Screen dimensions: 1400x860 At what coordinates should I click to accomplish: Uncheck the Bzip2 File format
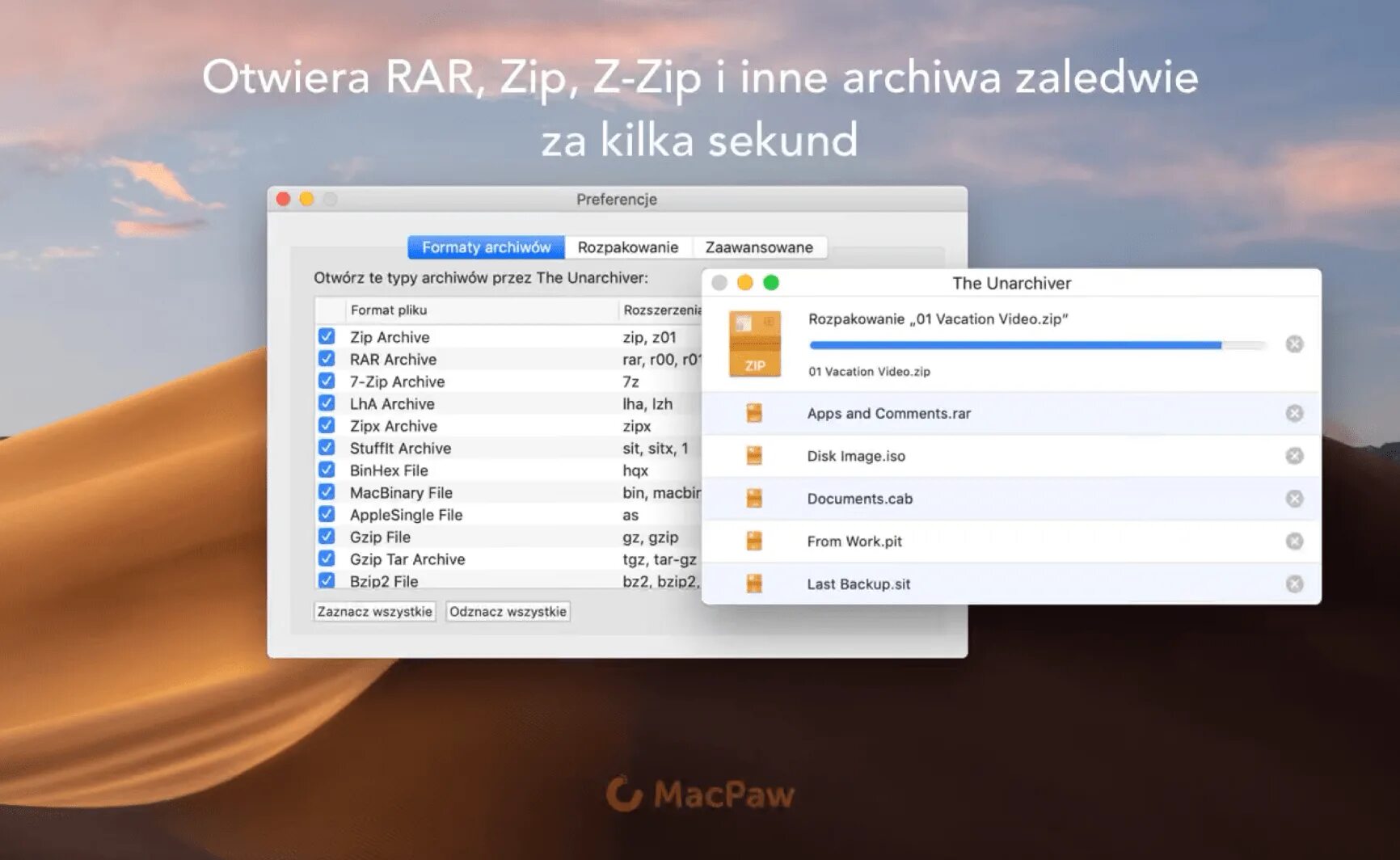coord(327,580)
